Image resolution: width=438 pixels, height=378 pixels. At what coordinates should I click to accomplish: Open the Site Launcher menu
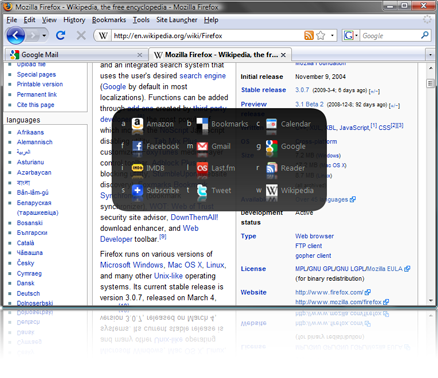pyautogui.click(x=177, y=20)
